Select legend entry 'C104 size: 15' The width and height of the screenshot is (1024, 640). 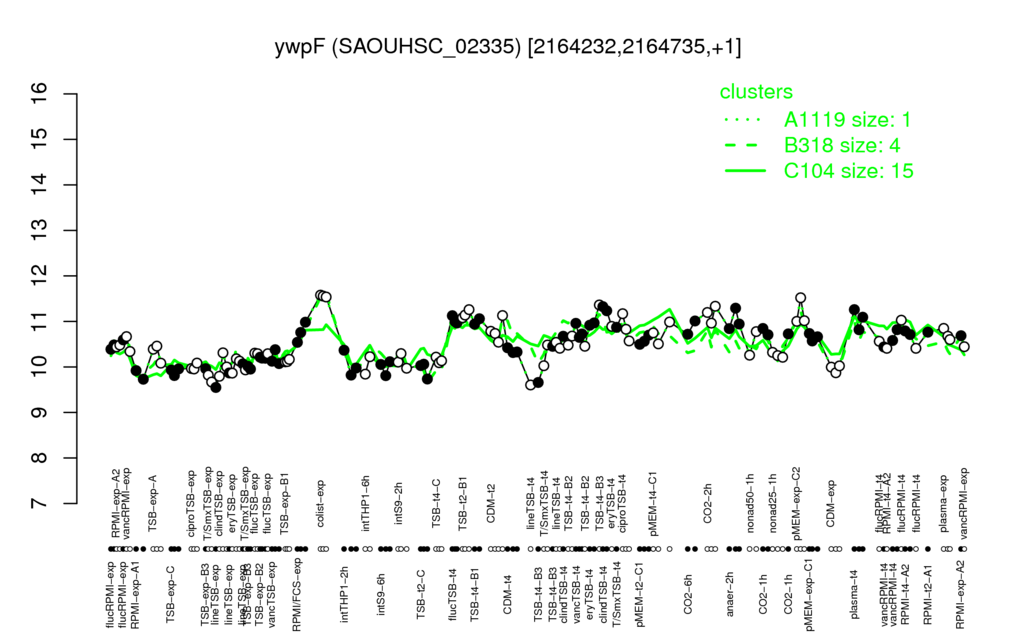pos(848,170)
